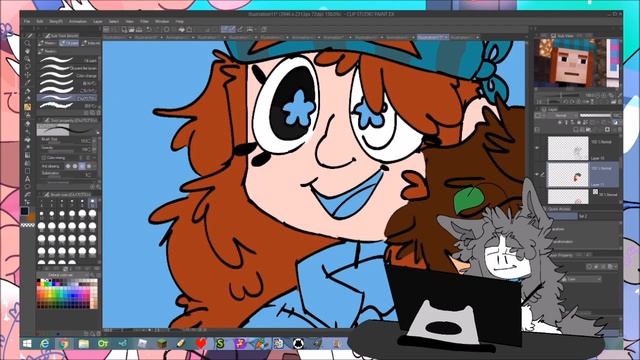Open Set 2 tab in Quick Access
Viewport: 640px width, 360px height.
click(x=583, y=216)
